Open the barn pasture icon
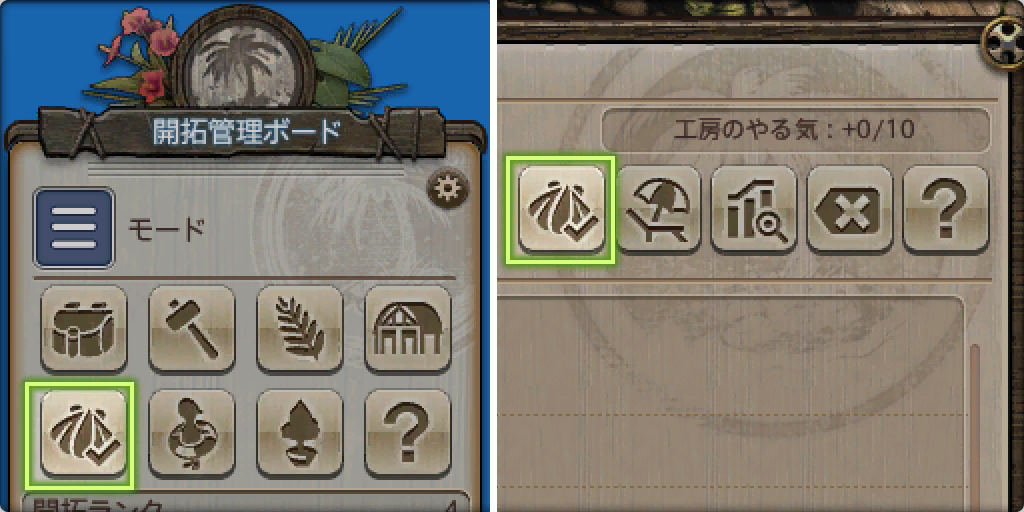1024x512 pixels. pyautogui.click(x=408, y=328)
